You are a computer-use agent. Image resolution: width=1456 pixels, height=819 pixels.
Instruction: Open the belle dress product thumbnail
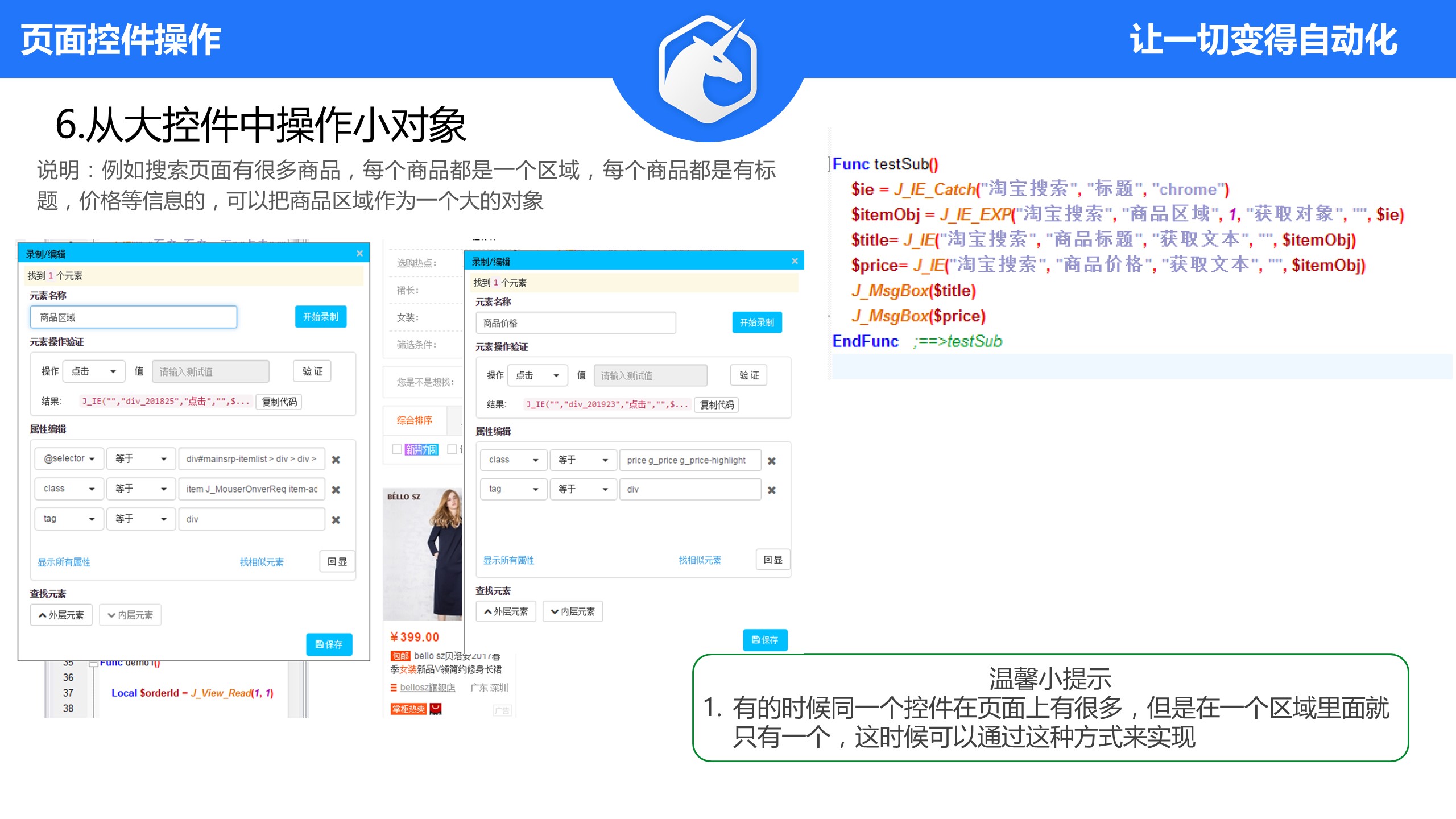[423, 554]
